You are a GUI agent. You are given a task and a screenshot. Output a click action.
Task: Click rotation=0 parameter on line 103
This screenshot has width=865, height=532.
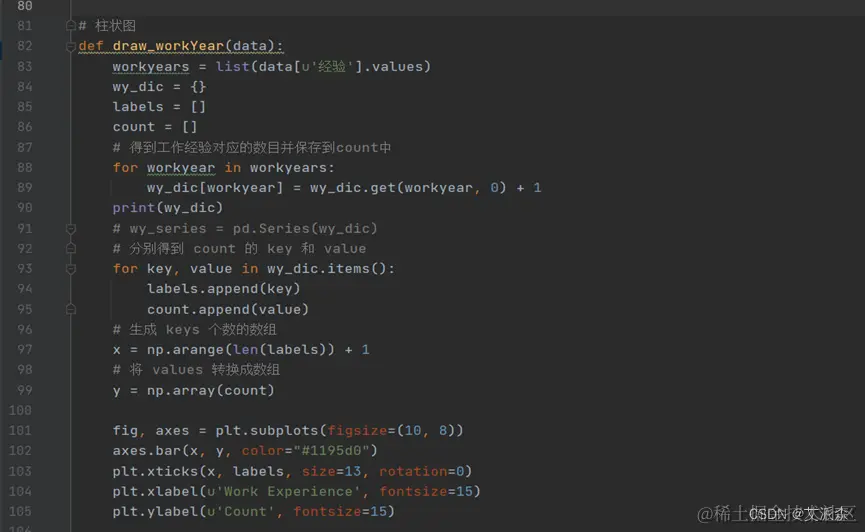[421, 471]
